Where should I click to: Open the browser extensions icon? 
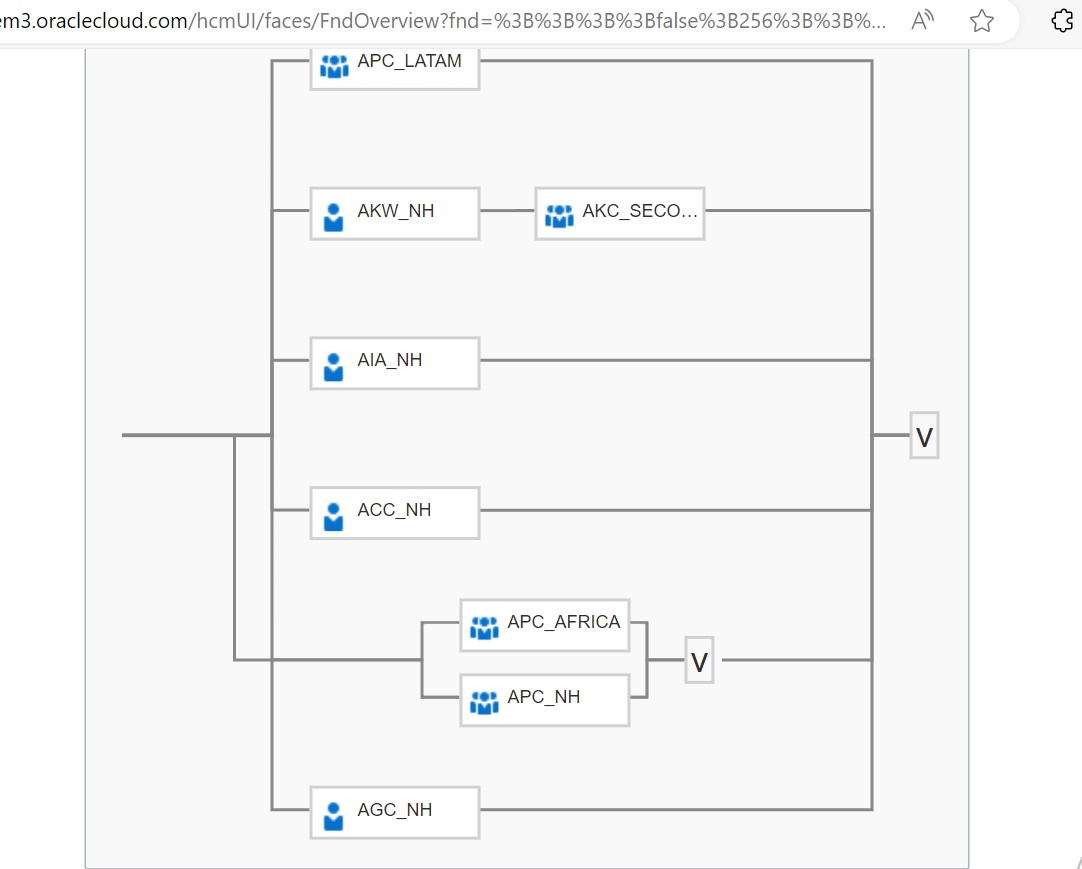(x=1061, y=20)
